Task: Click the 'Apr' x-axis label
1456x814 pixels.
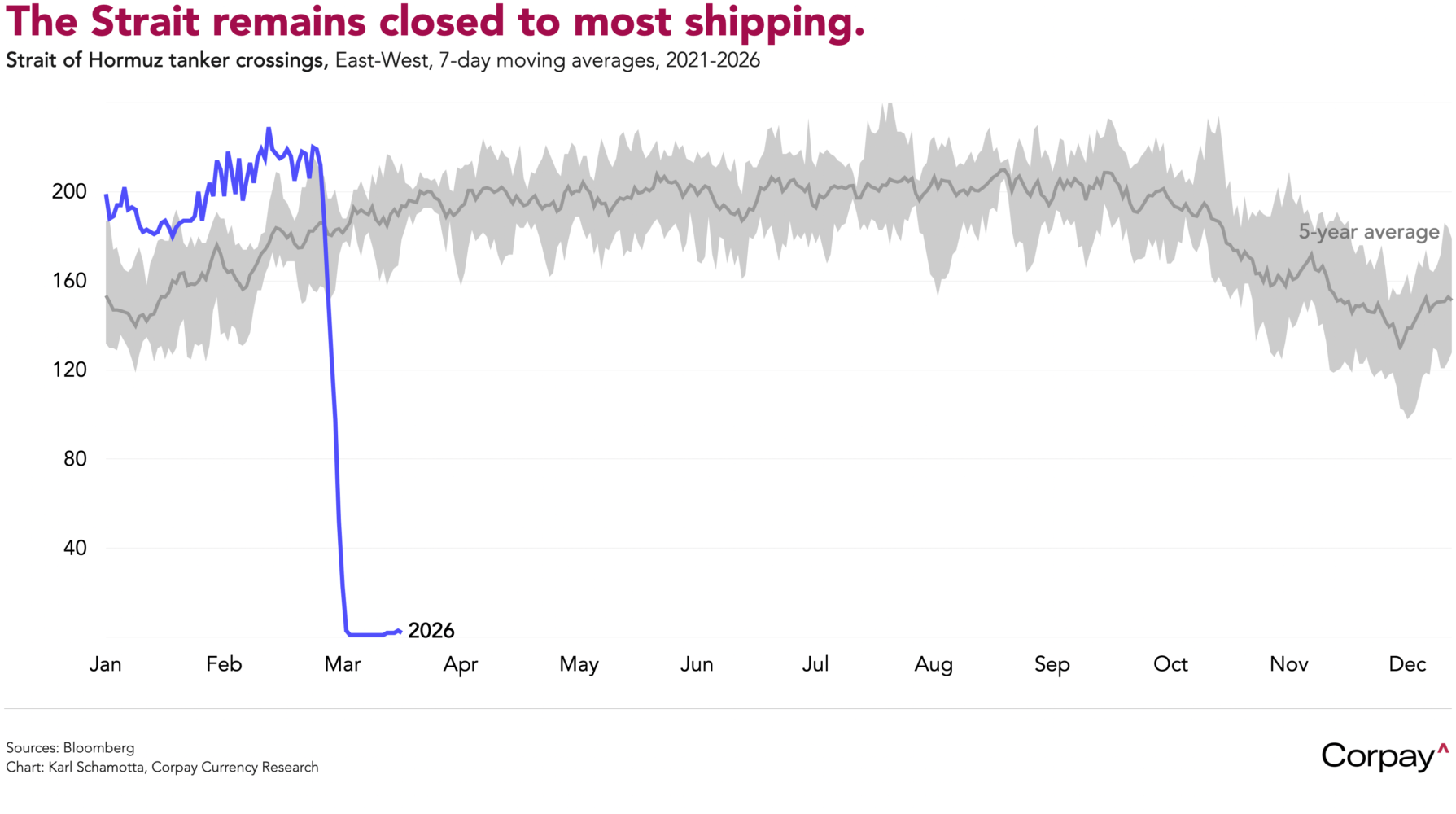Action: point(461,664)
